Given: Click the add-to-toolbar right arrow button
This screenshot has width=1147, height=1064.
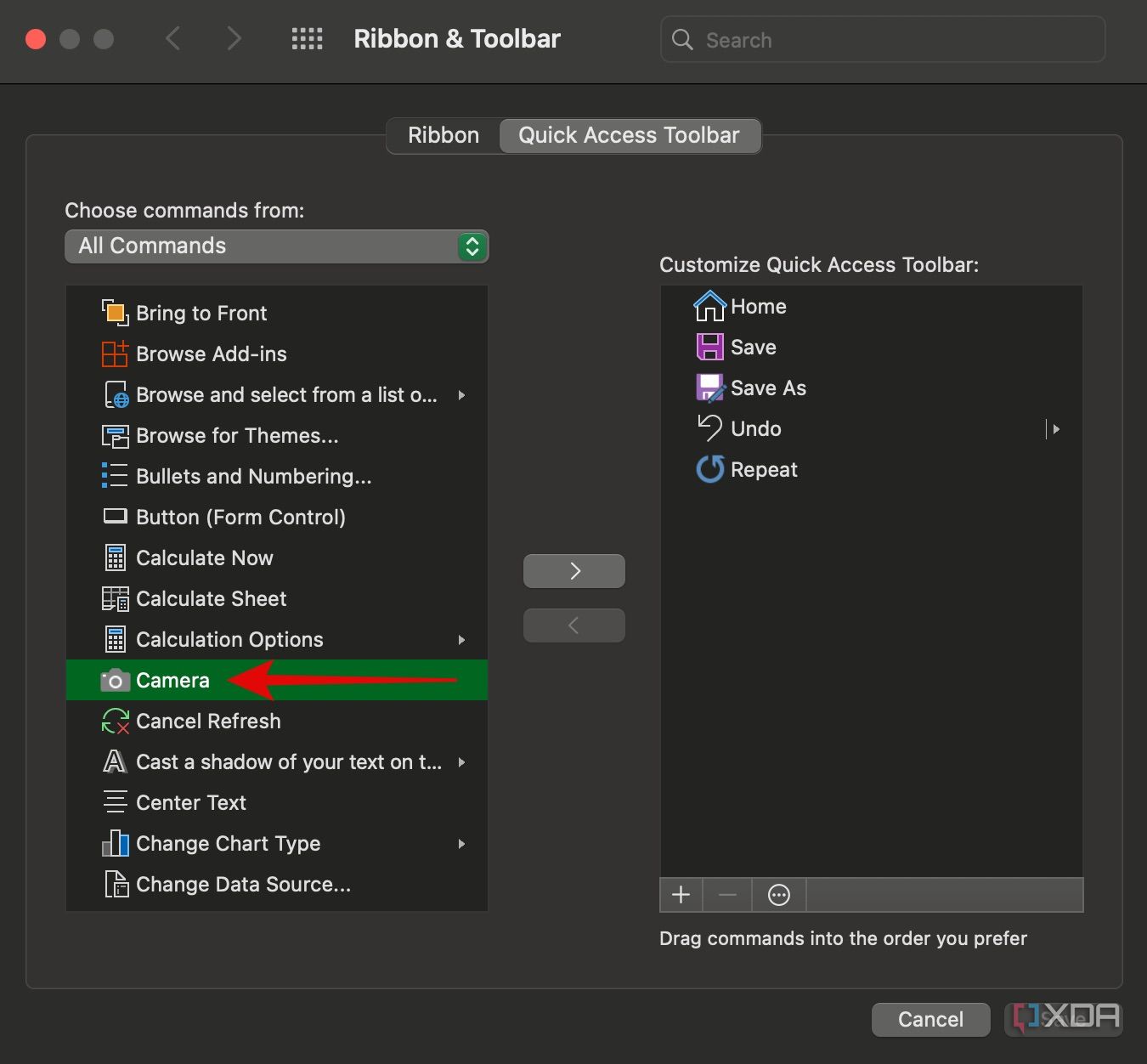Looking at the screenshot, I should pyautogui.click(x=574, y=571).
